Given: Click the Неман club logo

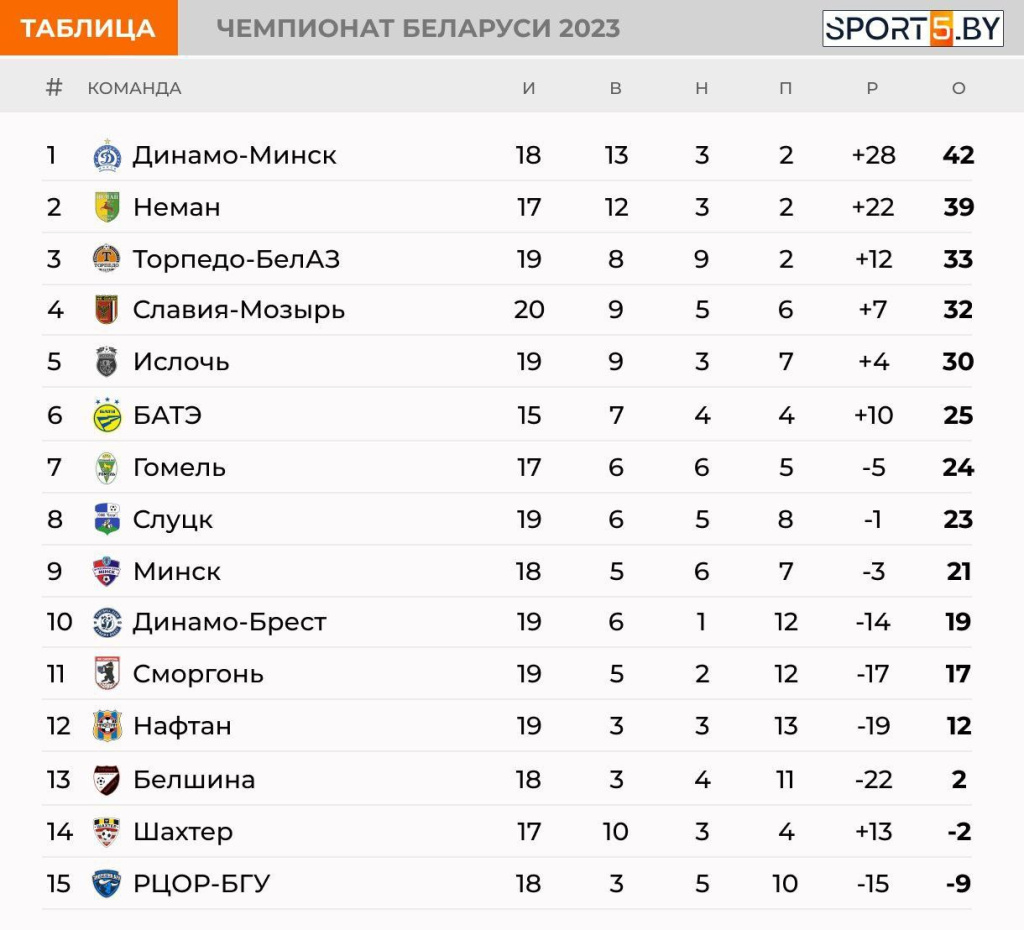Looking at the screenshot, I should [106, 207].
